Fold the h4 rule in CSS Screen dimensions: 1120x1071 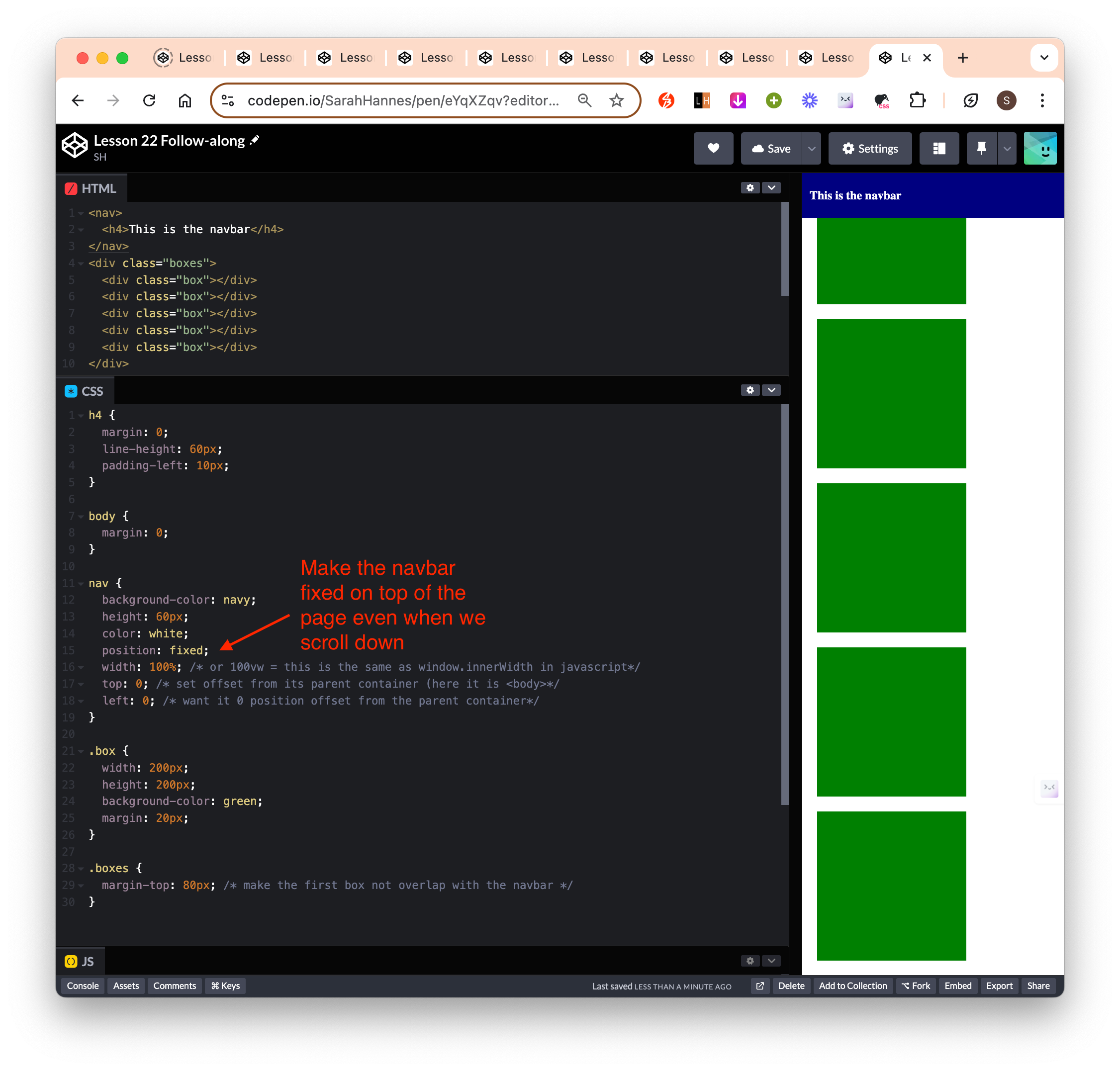pos(81,416)
